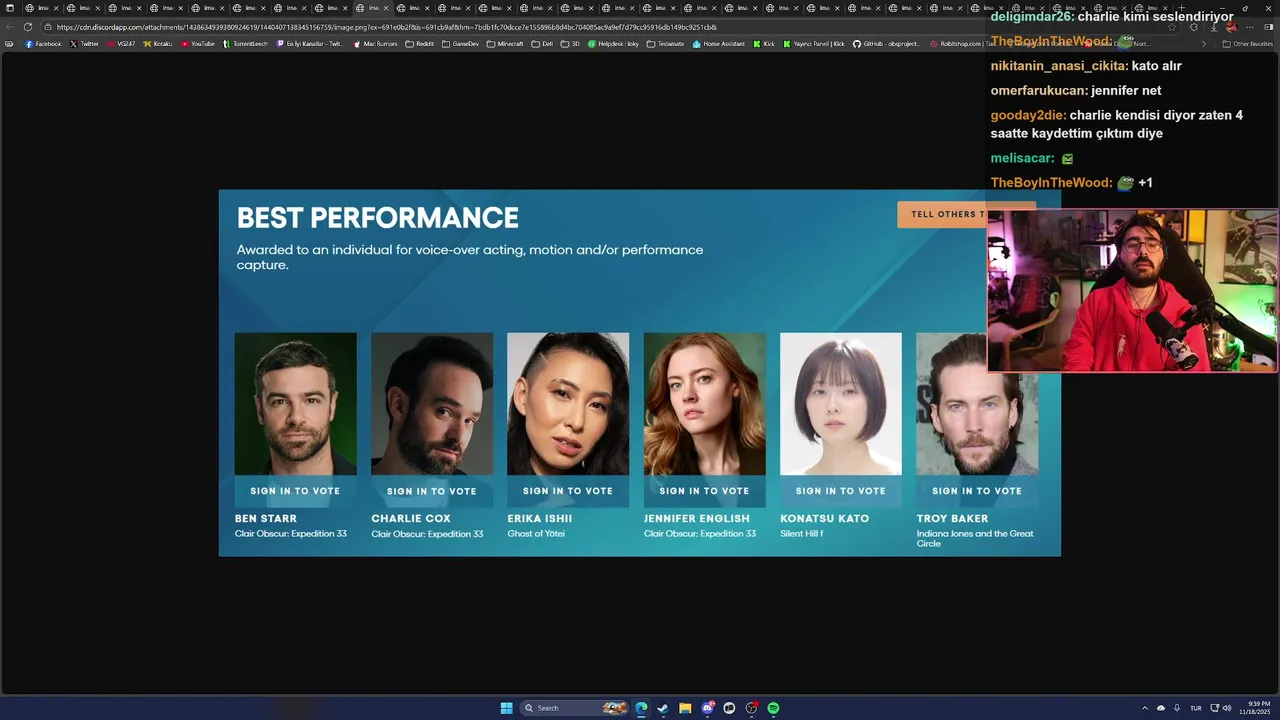The image size is (1280, 720).
Task: Open Discord from the taskbar
Action: (x=707, y=708)
